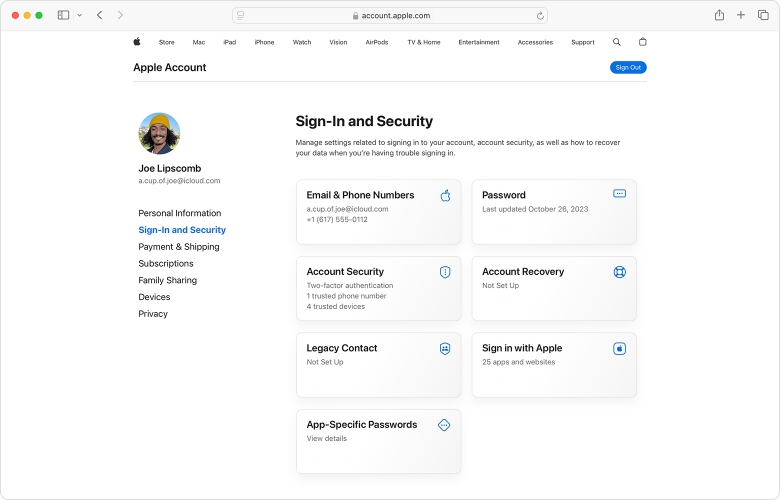
Task: Click the Apple logo in site navigation
Action: click(x=137, y=42)
